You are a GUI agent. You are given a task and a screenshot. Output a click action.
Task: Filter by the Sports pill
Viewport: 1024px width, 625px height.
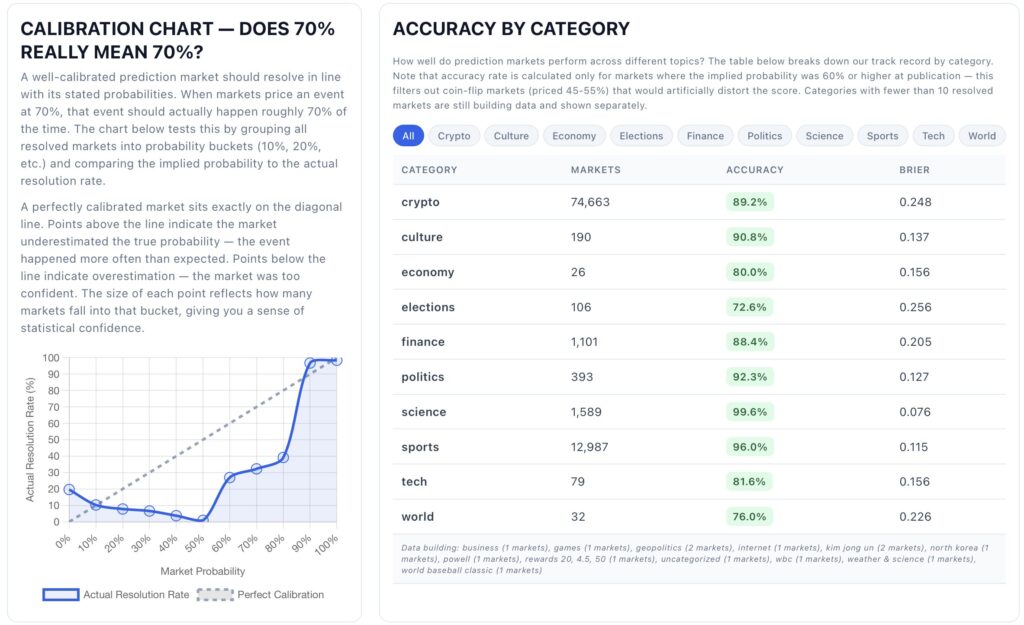(x=882, y=136)
